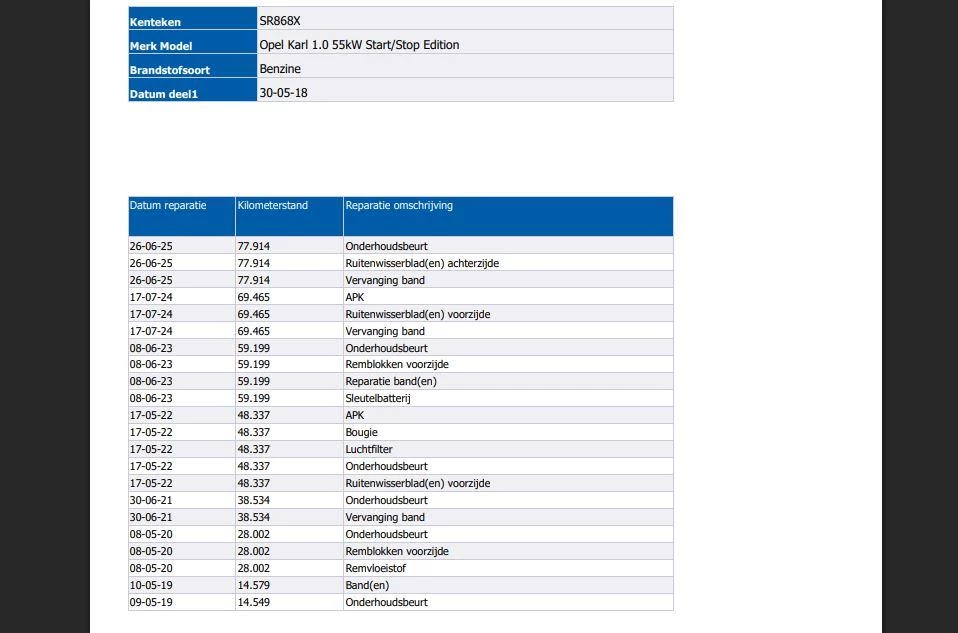The height and width of the screenshot is (633, 958).
Task: Select the Bougie repair row
Action: point(361,432)
